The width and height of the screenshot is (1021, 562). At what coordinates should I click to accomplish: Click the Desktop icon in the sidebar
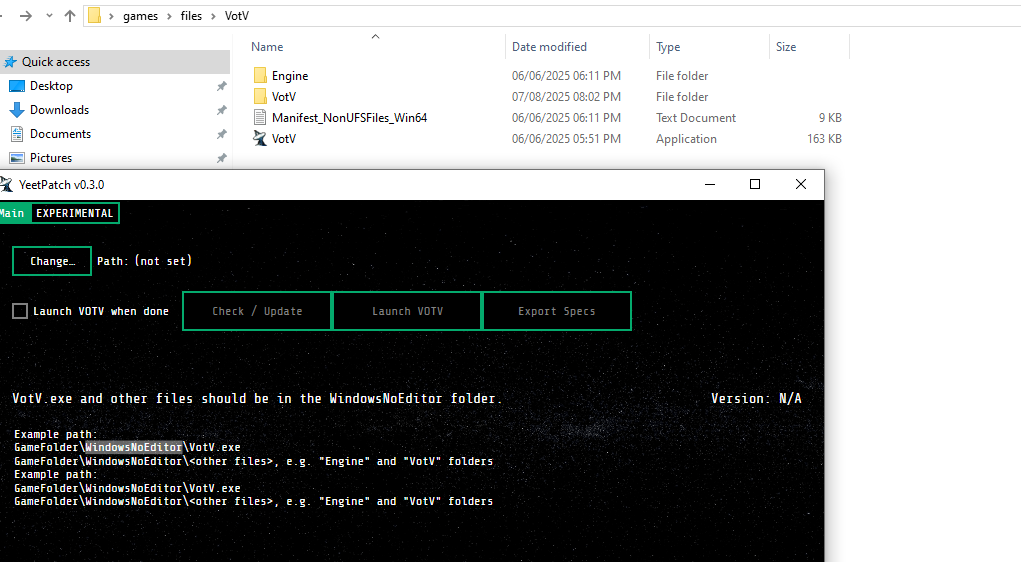pos(17,86)
